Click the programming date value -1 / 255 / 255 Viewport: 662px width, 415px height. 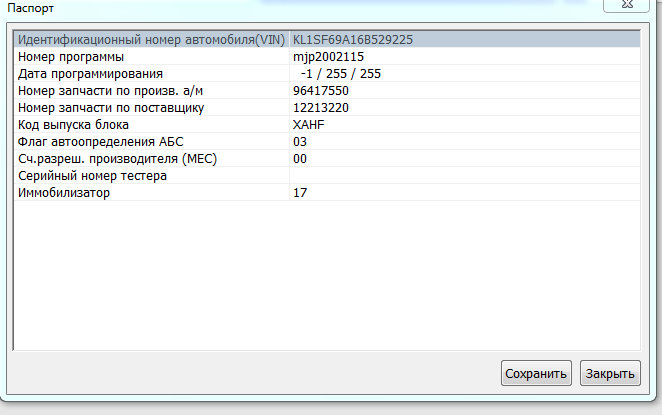point(340,74)
